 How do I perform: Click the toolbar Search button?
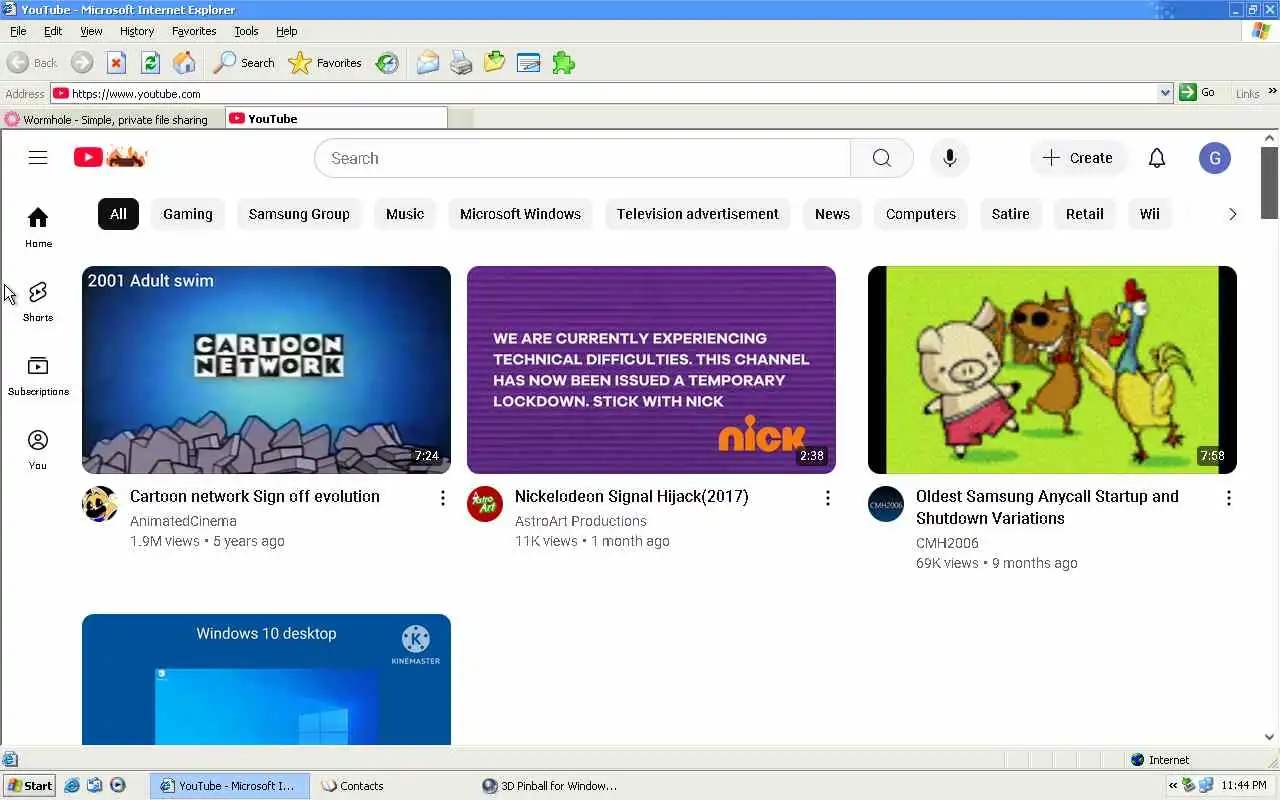tap(244, 63)
